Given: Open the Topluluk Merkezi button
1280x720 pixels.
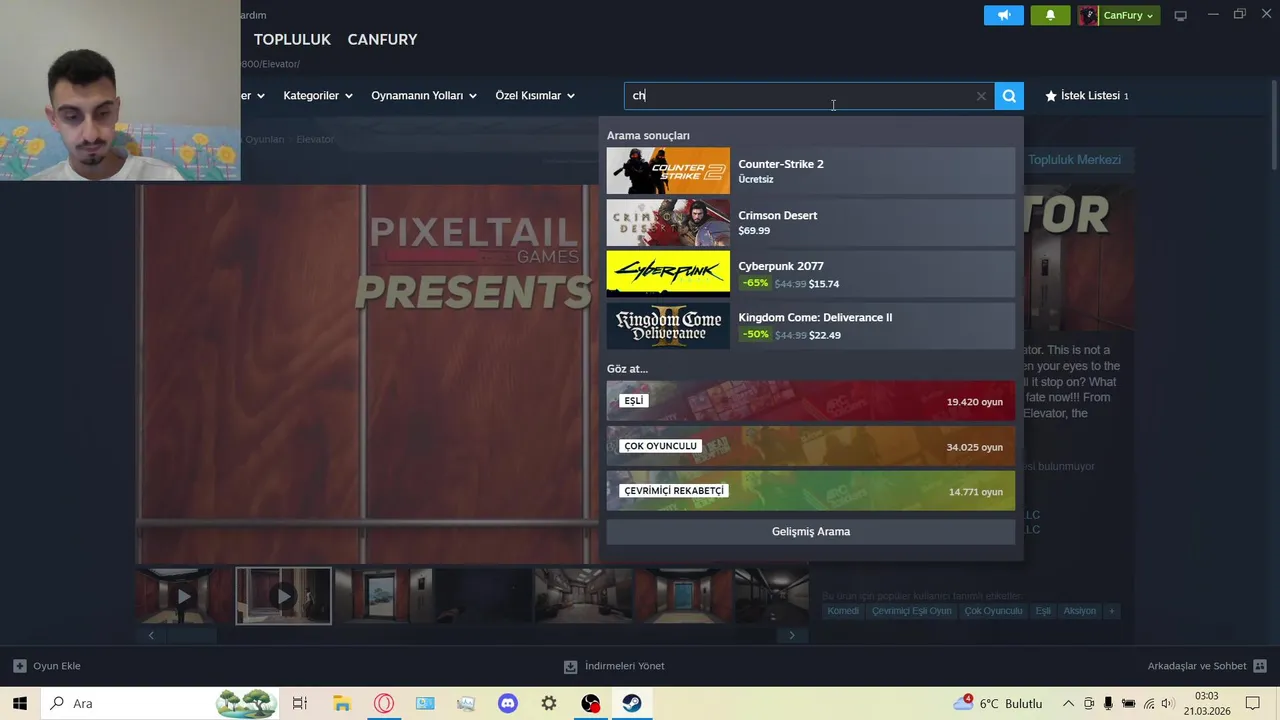Looking at the screenshot, I should click(x=1074, y=160).
